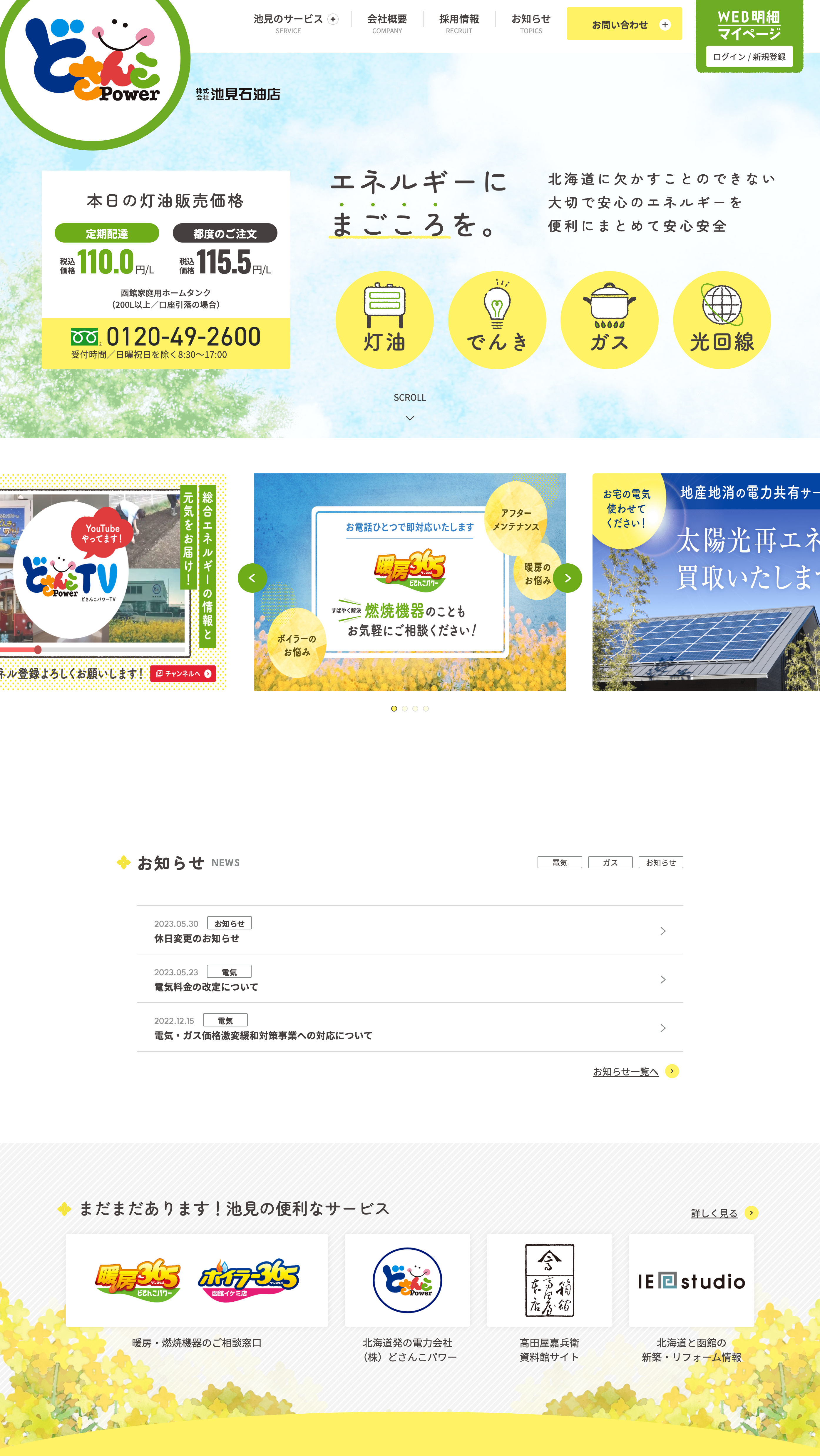Screen dimensions: 820x1456
Task: Click the 定期配送 green price label
Action: (107, 233)
